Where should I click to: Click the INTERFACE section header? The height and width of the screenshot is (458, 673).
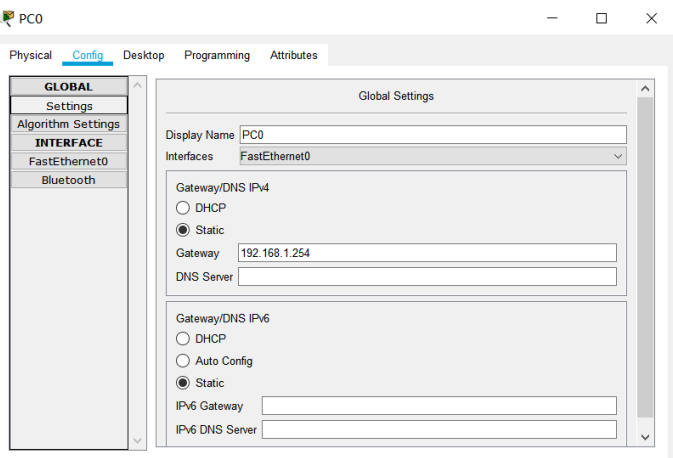pyautogui.click(x=69, y=143)
